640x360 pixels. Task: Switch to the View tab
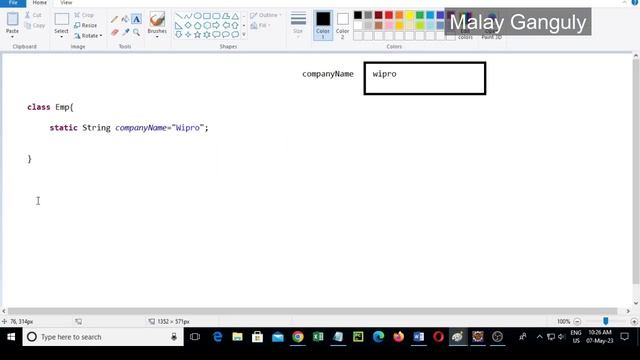(66, 3)
